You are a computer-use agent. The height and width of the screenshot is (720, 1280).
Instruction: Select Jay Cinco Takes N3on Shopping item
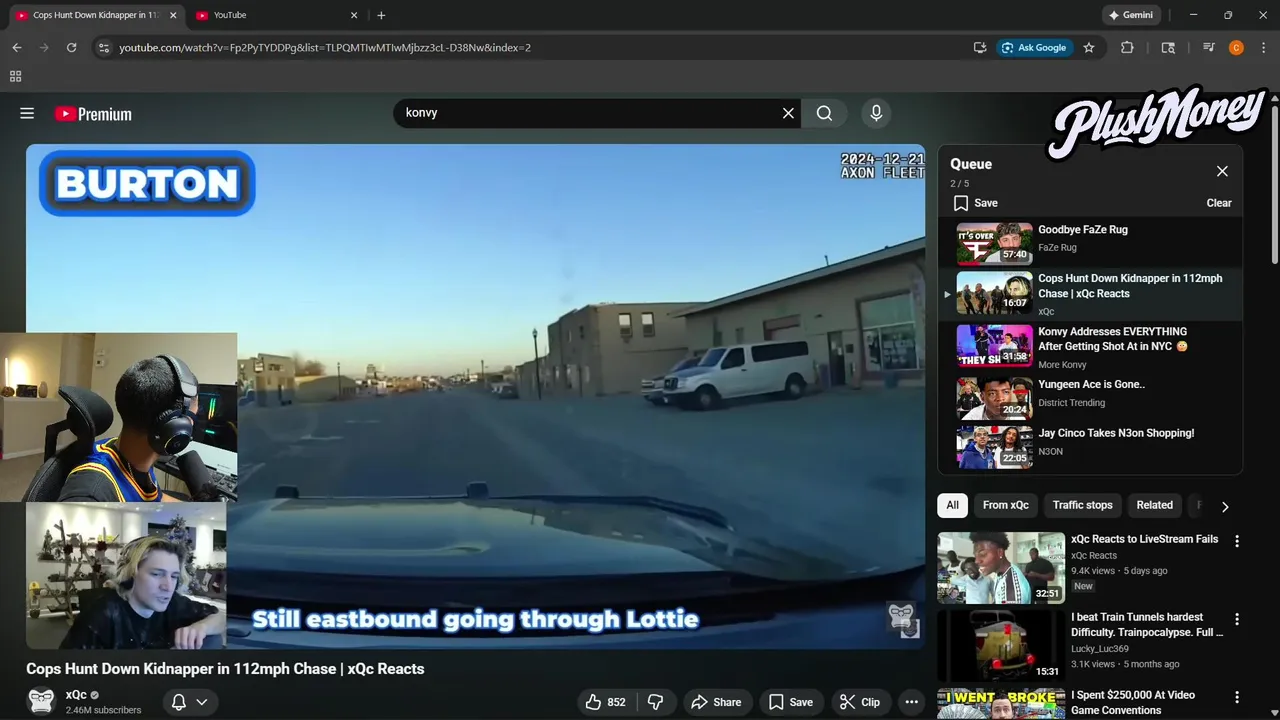click(x=1090, y=446)
